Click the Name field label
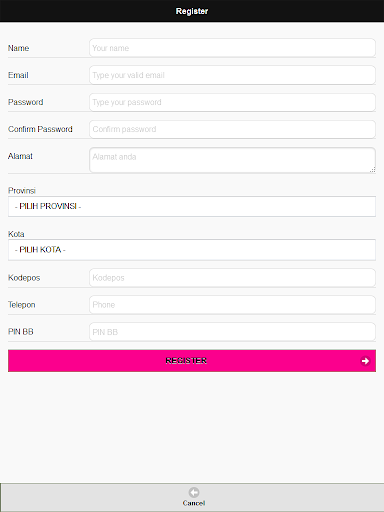This screenshot has width=384, height=512. 18,48
